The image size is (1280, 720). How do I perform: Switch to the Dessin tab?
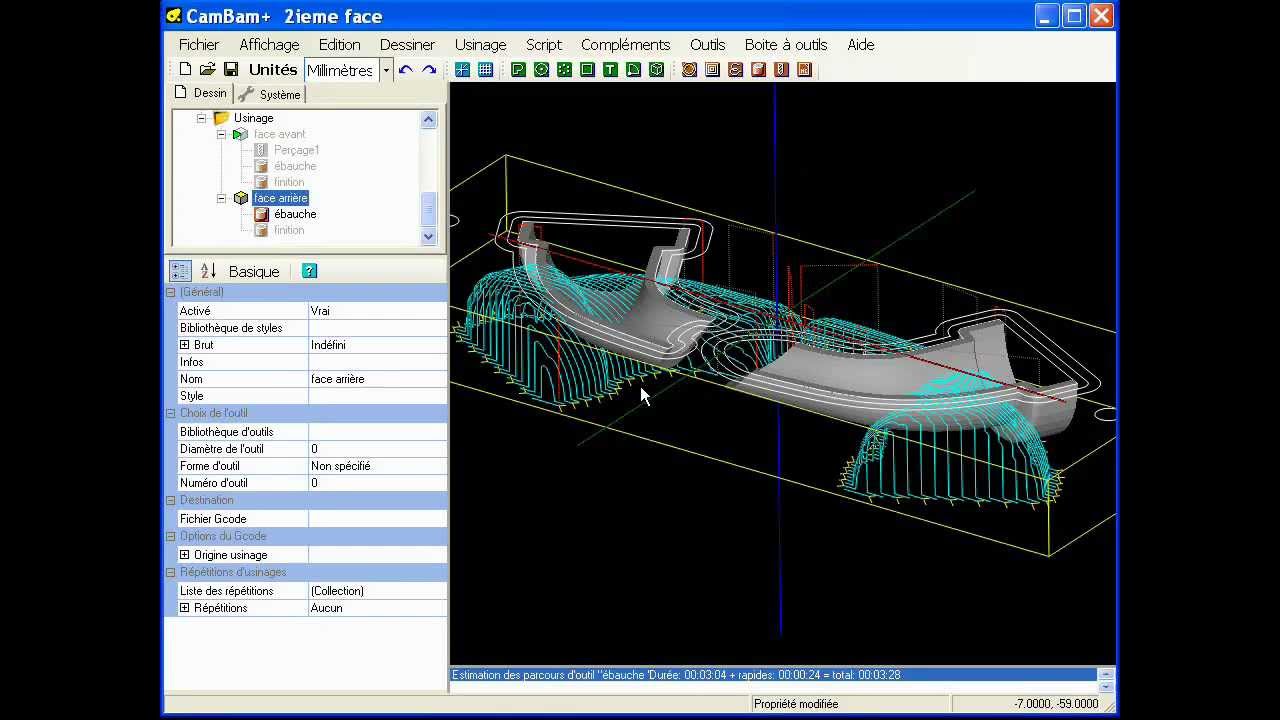click(x=201, y=93)
